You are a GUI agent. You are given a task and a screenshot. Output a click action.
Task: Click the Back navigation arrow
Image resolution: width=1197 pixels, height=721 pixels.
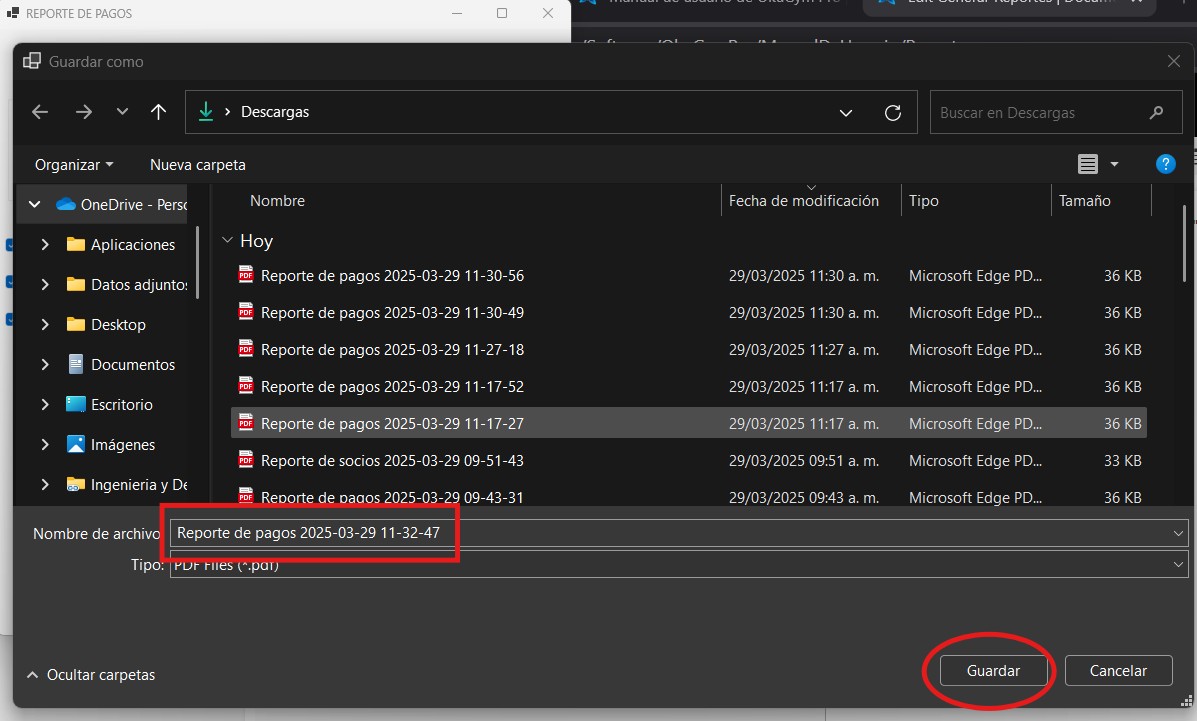click(x=40, y=112)
